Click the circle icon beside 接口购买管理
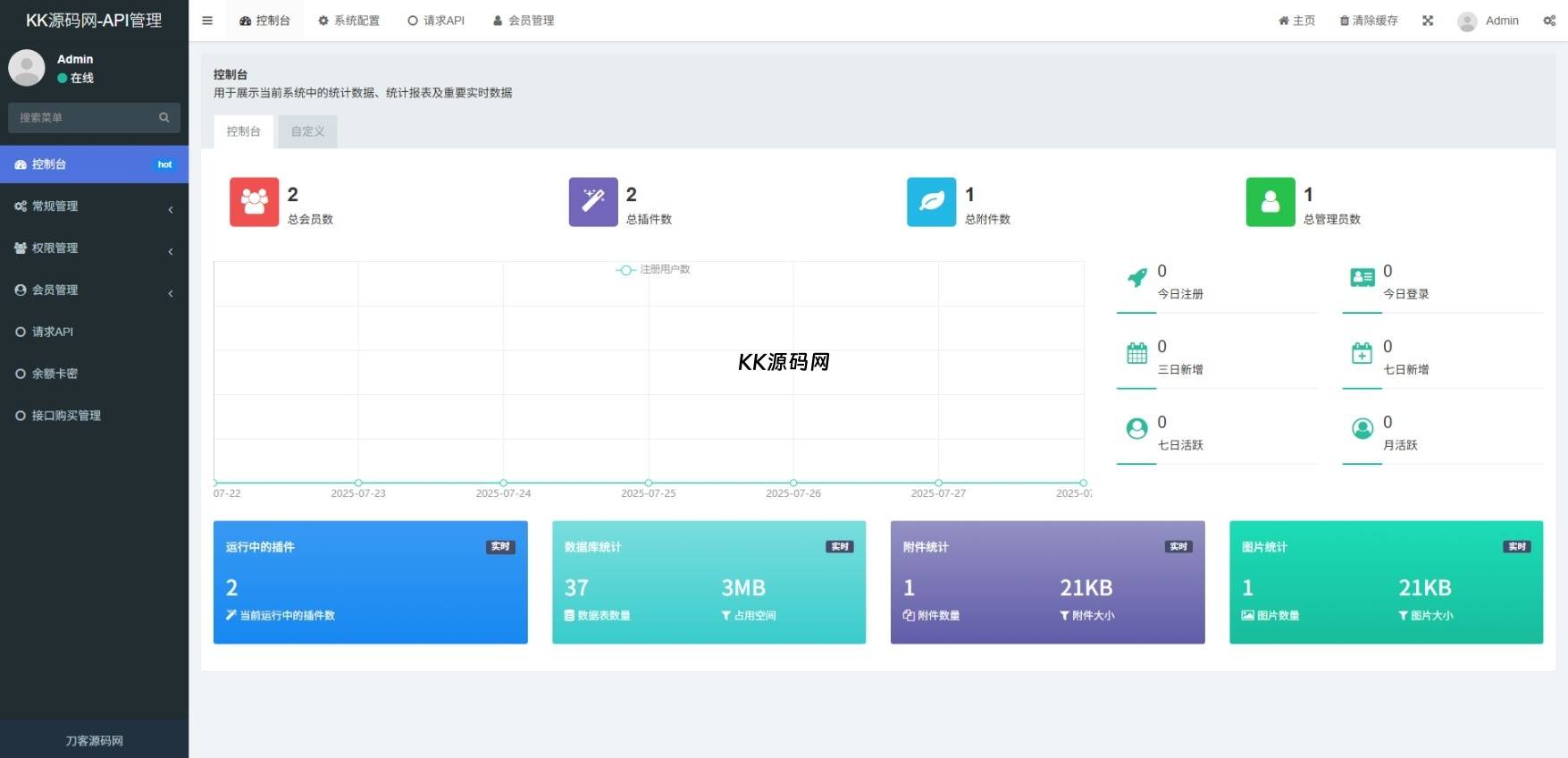 point(21,416)
